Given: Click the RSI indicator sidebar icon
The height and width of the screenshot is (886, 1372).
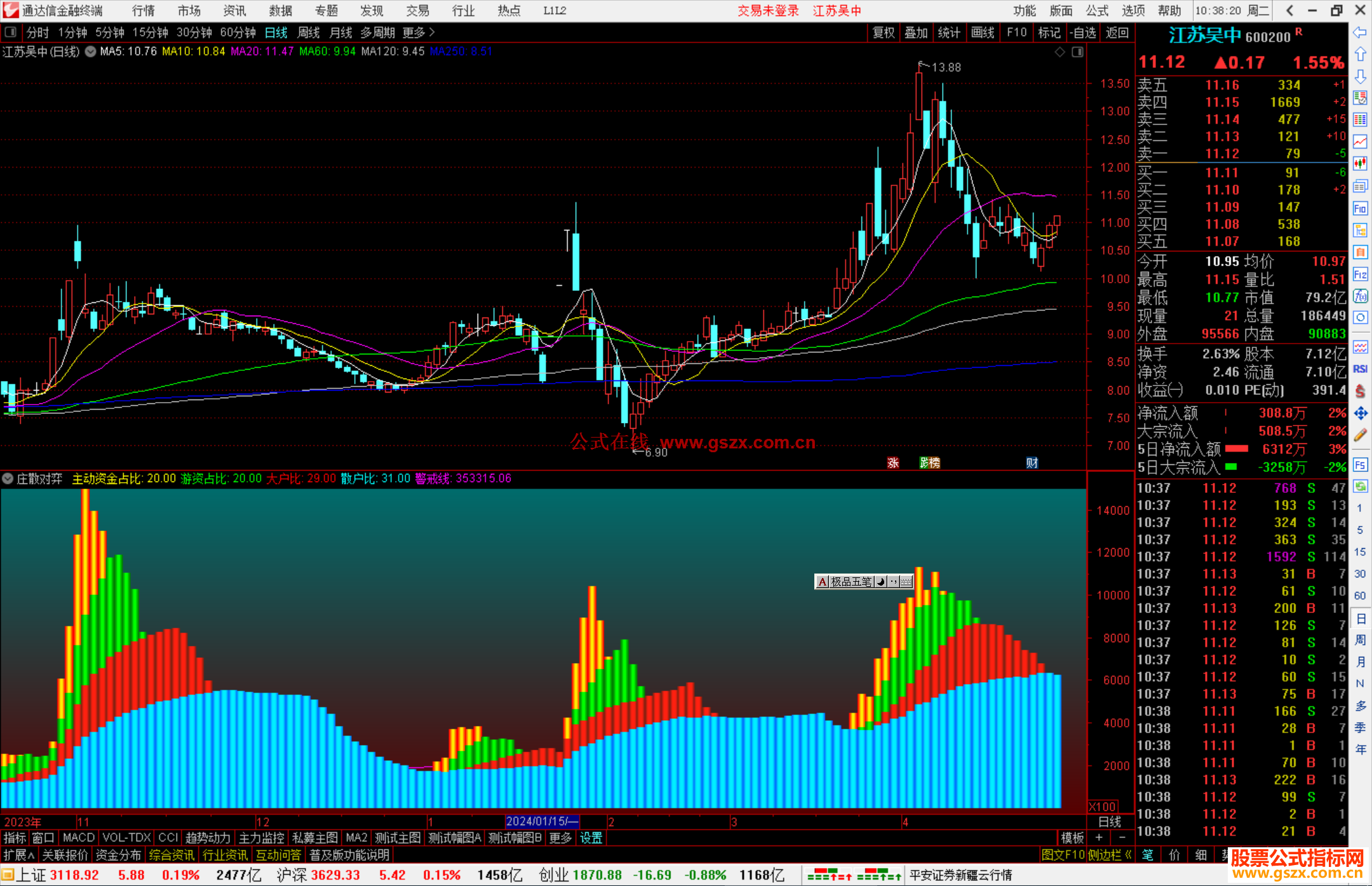Looking at the screenshot, I should coord(1360,369).
